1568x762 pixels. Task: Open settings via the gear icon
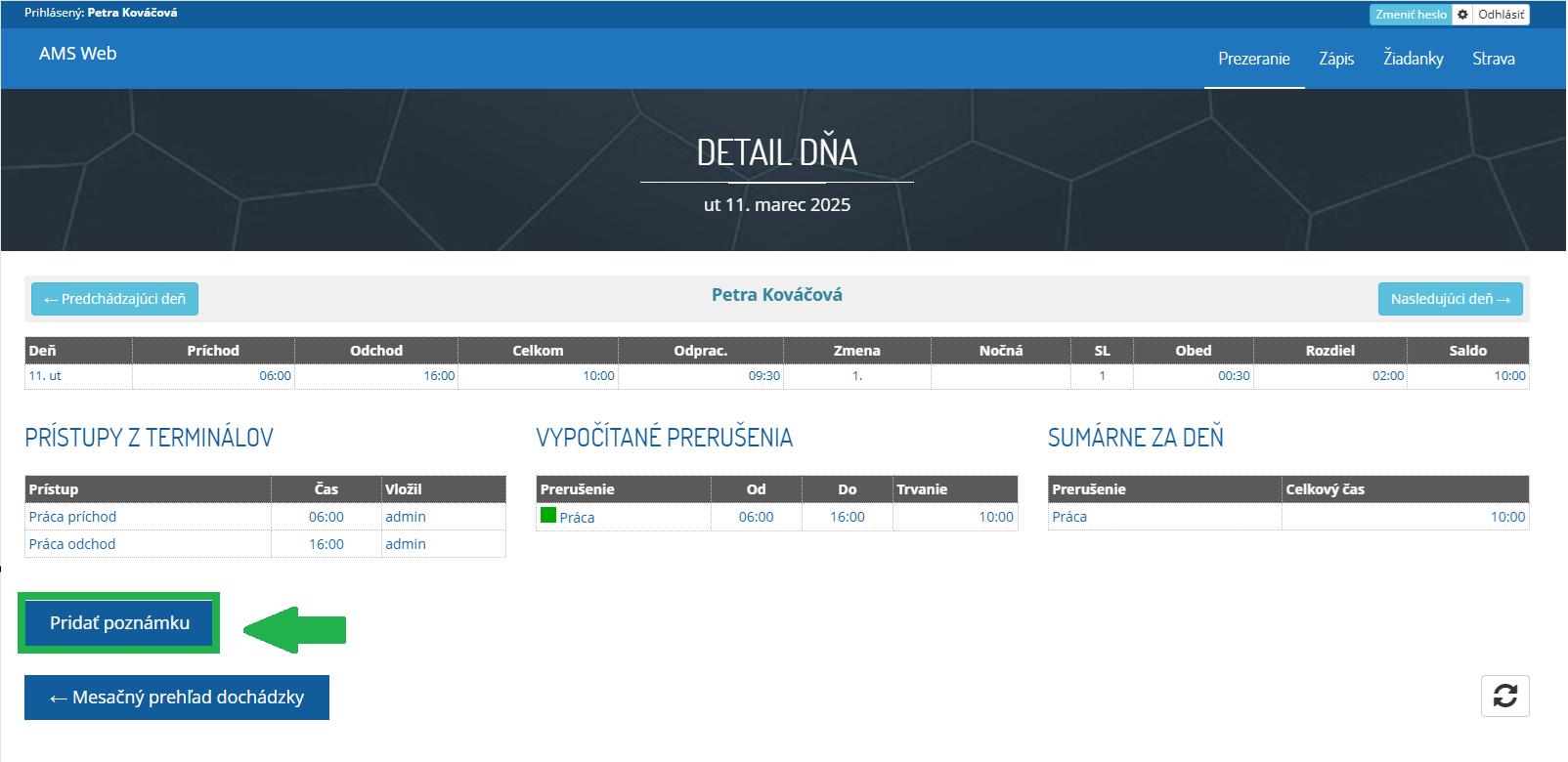(x=1462, y=15)
